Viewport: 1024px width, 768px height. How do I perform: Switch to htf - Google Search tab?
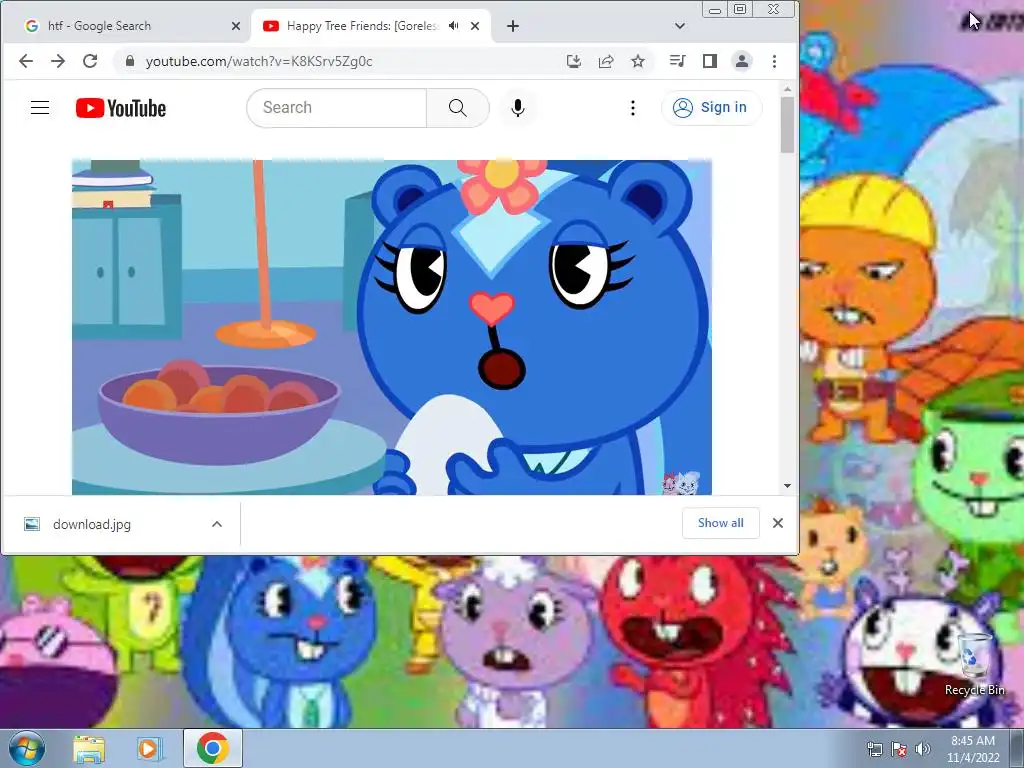125,26
